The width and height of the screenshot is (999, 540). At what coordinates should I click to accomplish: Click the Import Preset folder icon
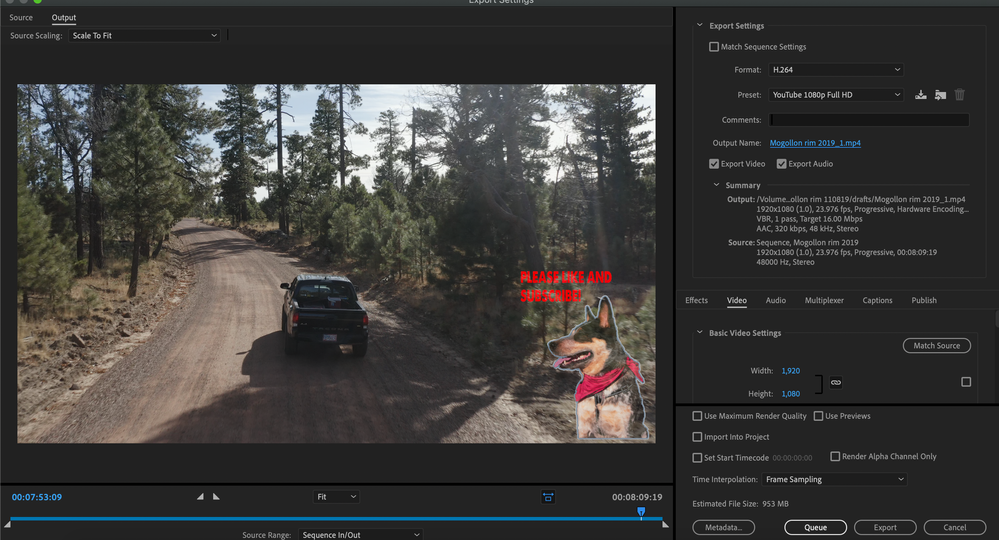coord(940,95)
